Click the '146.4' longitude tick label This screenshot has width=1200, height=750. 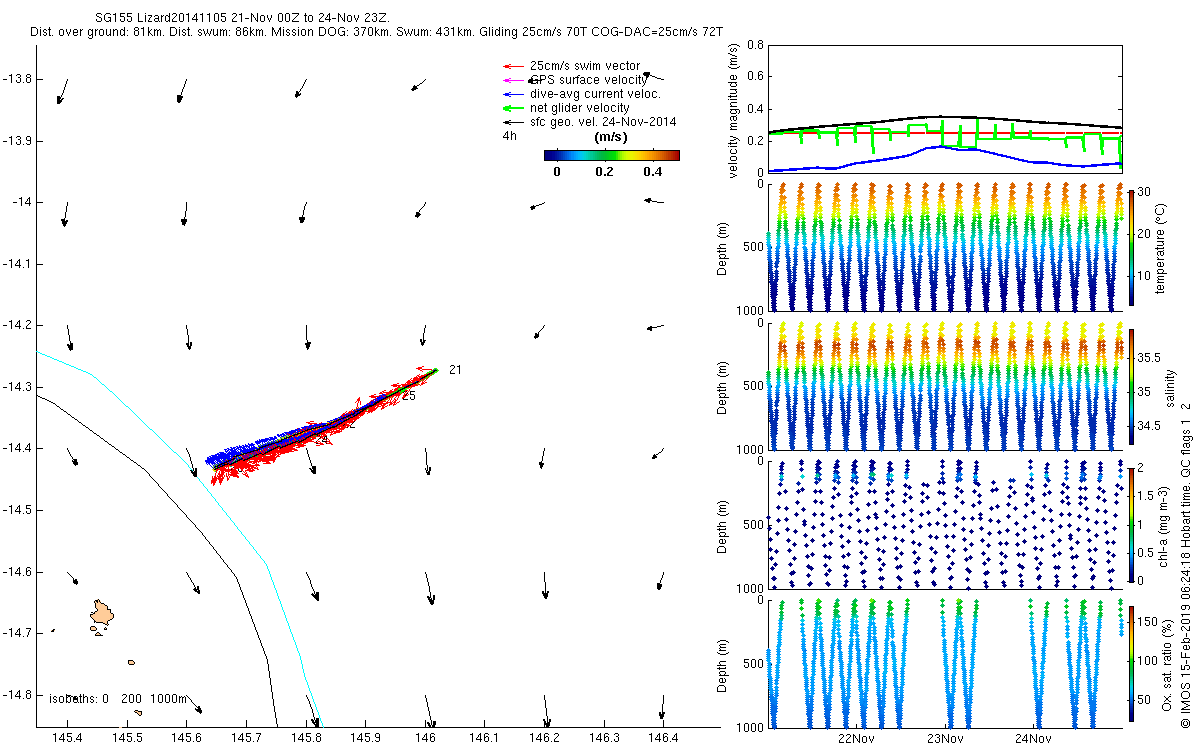[664, 738]
